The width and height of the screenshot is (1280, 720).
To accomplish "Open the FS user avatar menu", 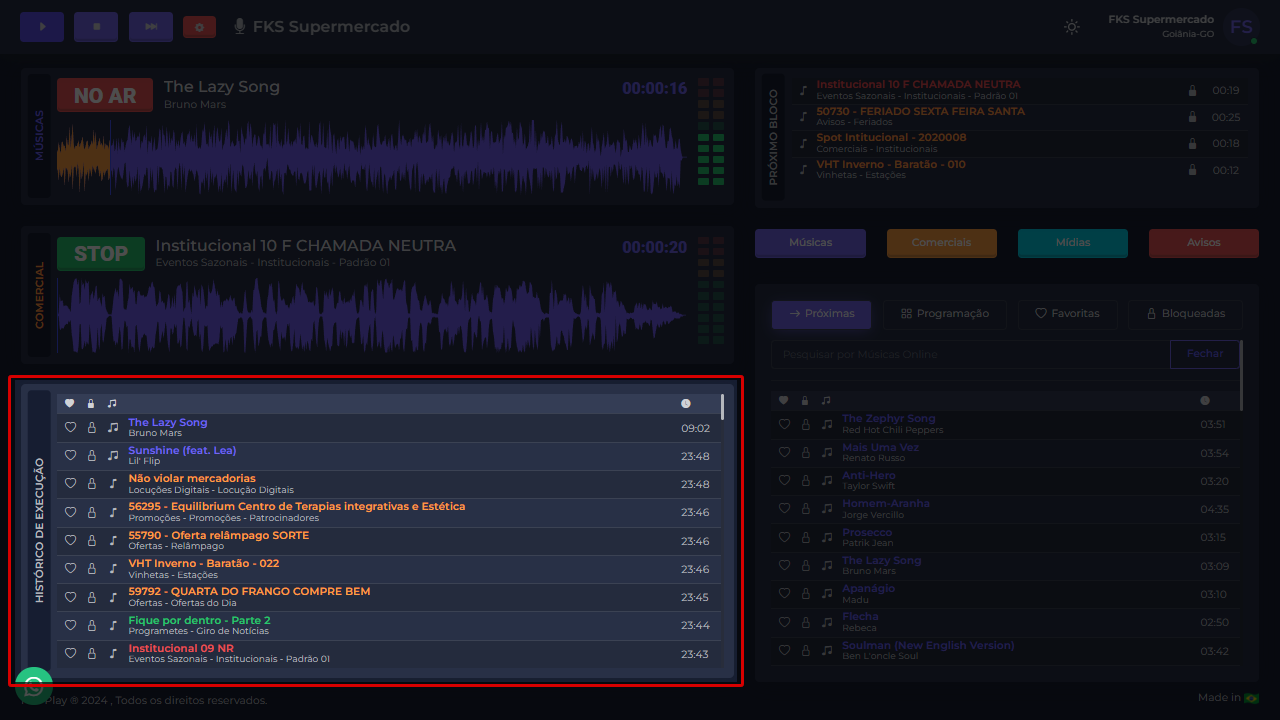I will 1241,27.
